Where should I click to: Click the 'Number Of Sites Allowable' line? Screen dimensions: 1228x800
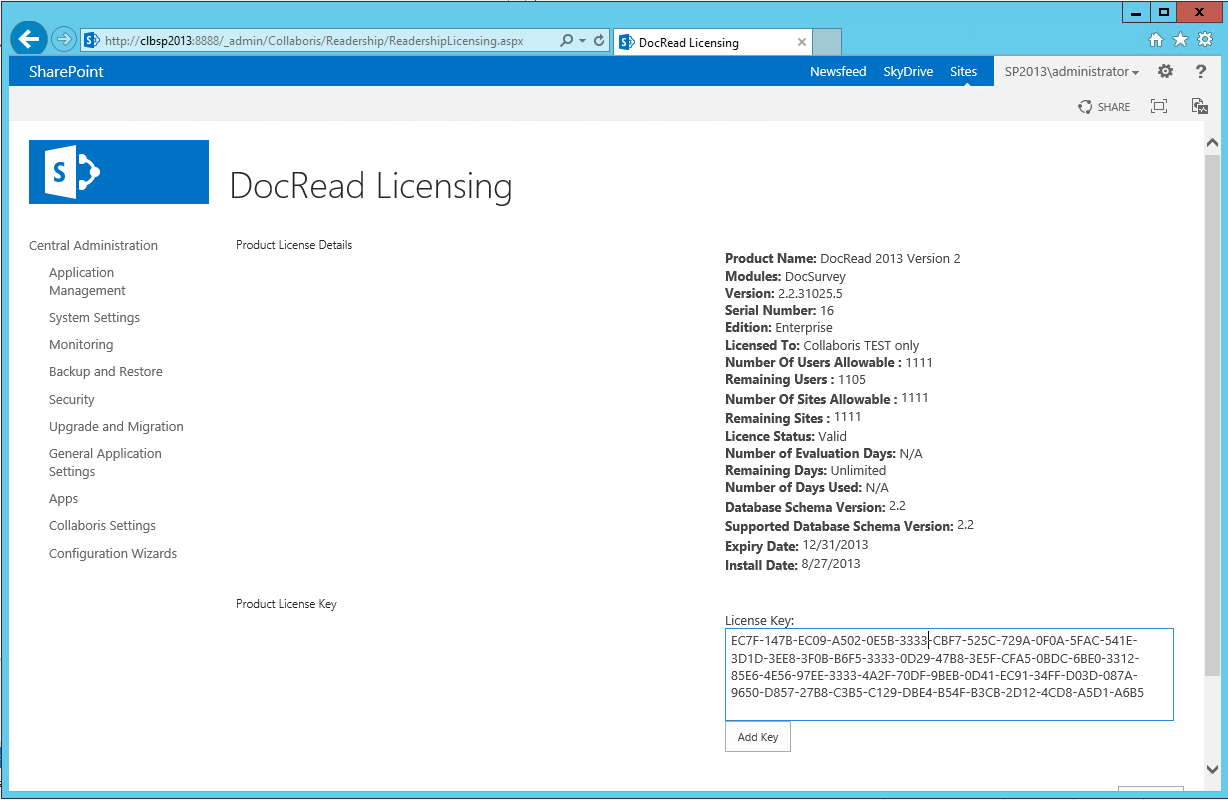point(827,399)
